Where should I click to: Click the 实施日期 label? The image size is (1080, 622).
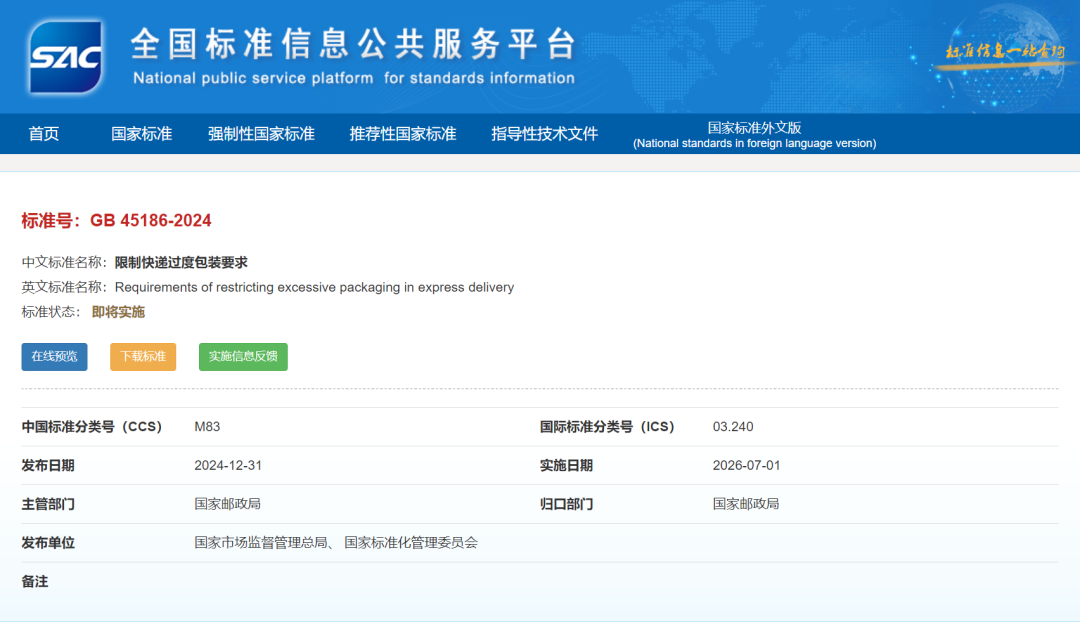tap(566, 466)
